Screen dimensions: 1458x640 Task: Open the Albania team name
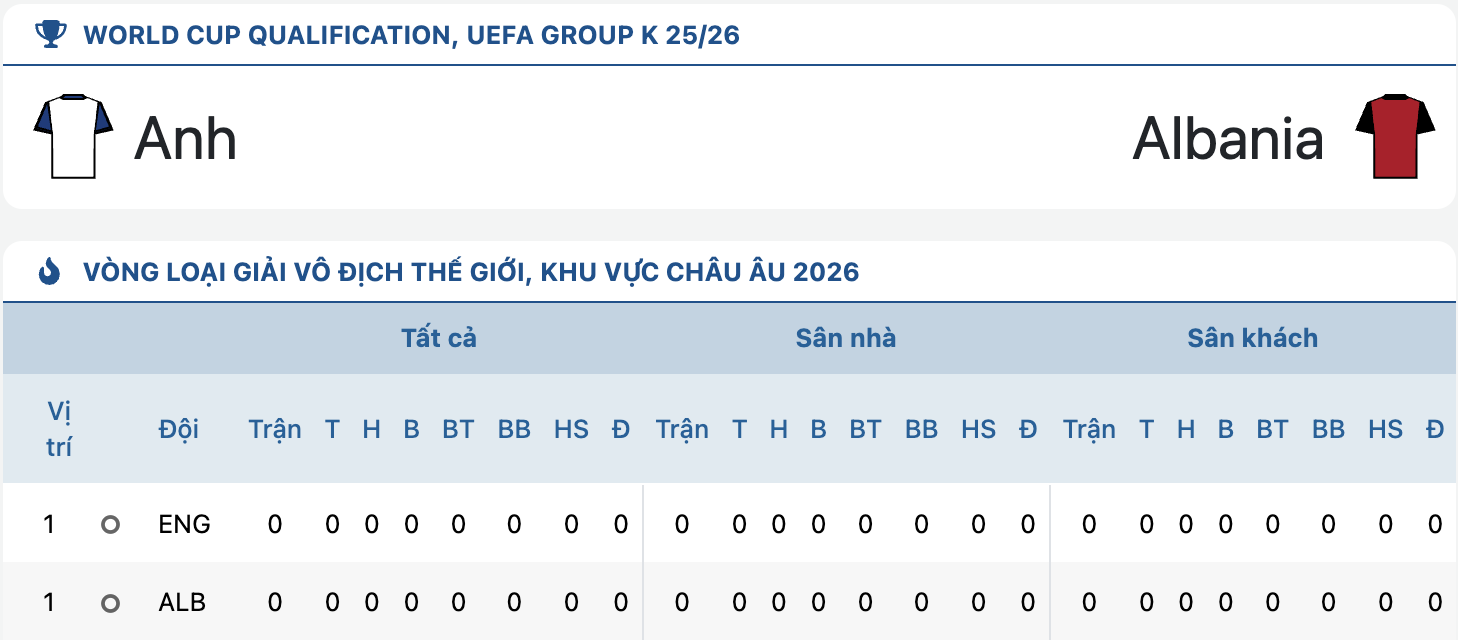(x=1228, y=138)
